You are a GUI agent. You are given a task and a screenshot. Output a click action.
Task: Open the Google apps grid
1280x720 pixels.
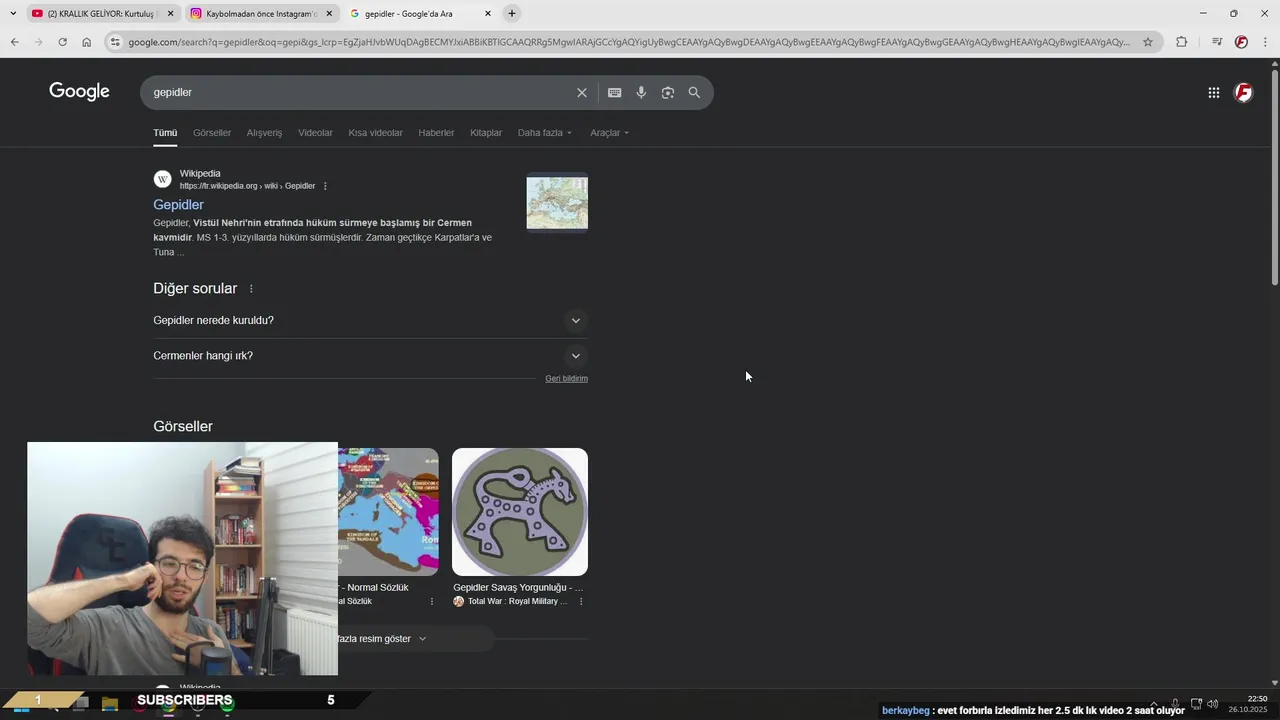(1213, 93)
